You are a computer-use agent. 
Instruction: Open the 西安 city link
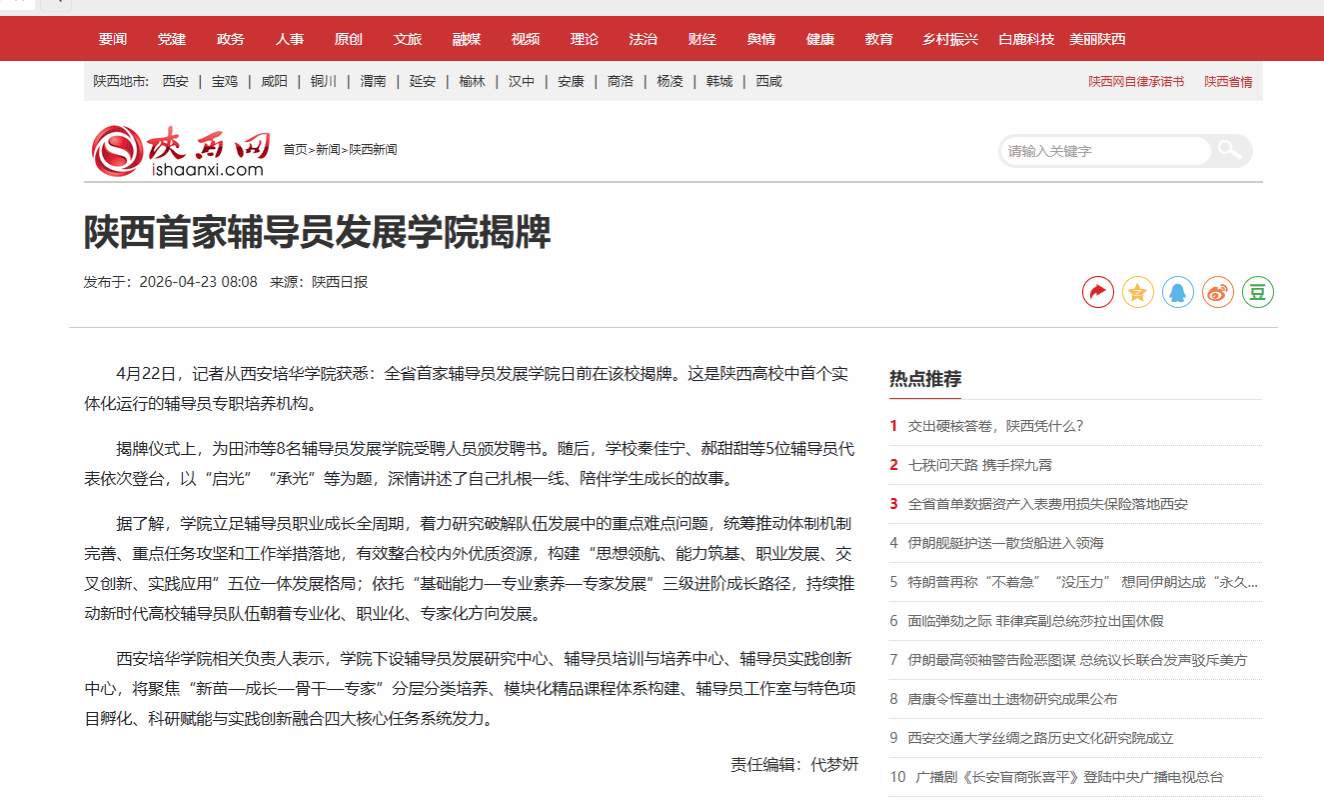click(x=175, y=81)
